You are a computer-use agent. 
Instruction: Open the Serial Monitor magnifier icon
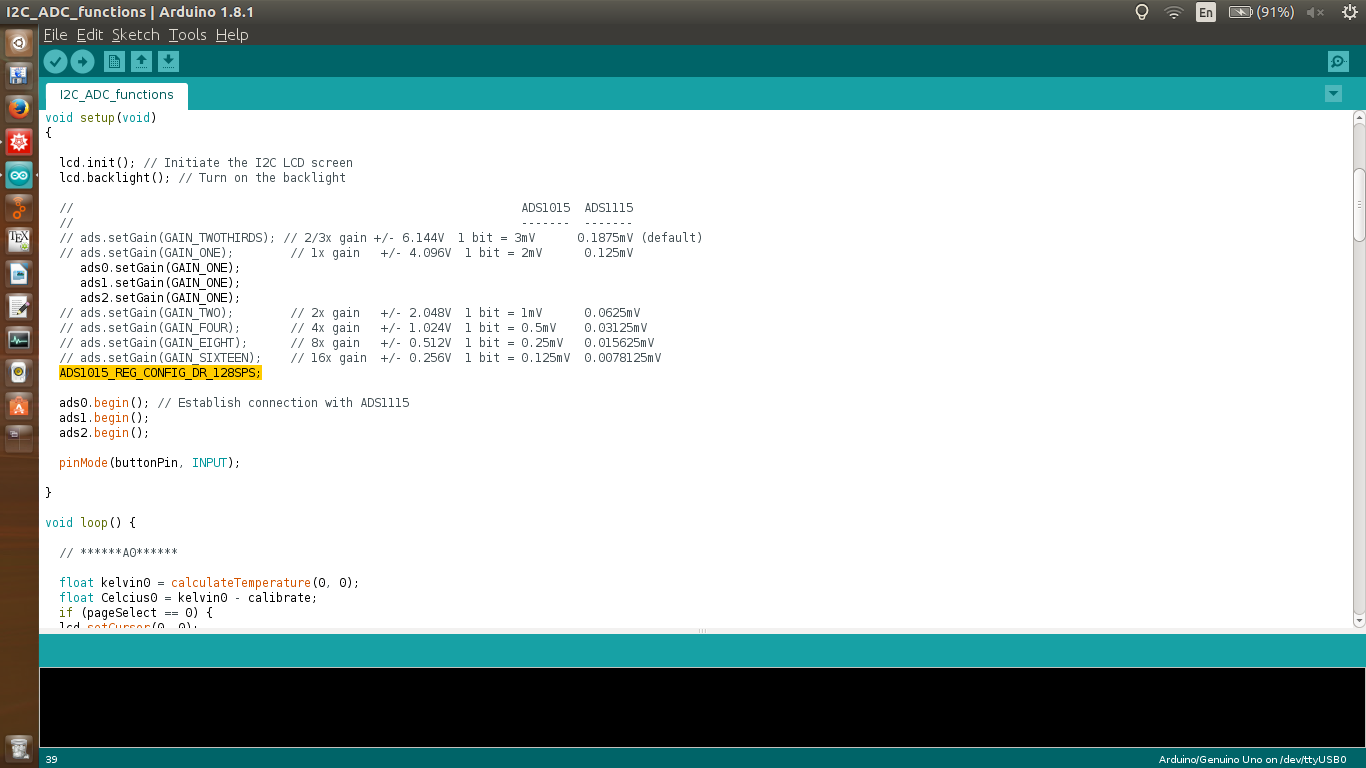point(1338,61)
